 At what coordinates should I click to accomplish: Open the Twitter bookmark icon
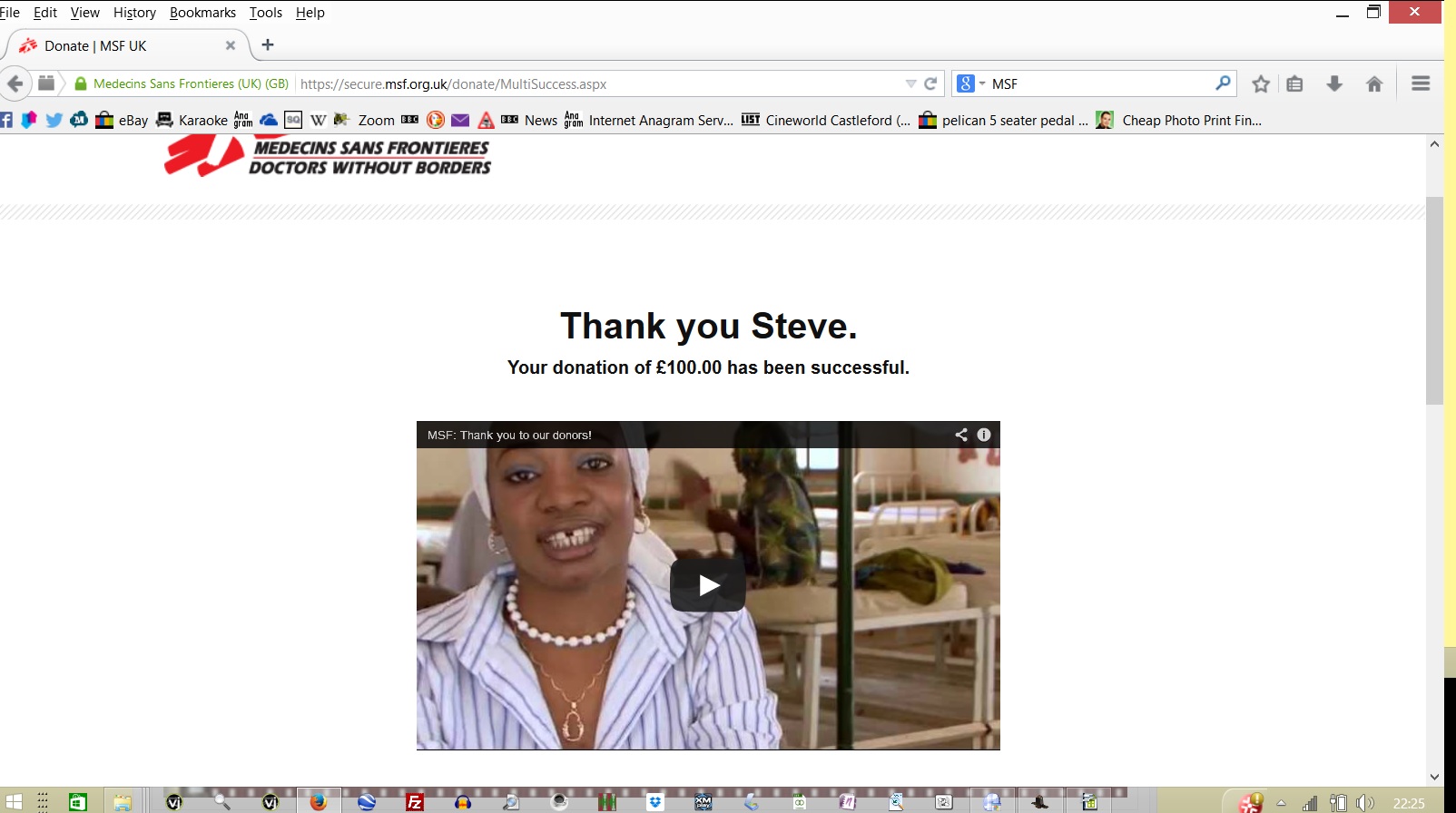[54, 120]
